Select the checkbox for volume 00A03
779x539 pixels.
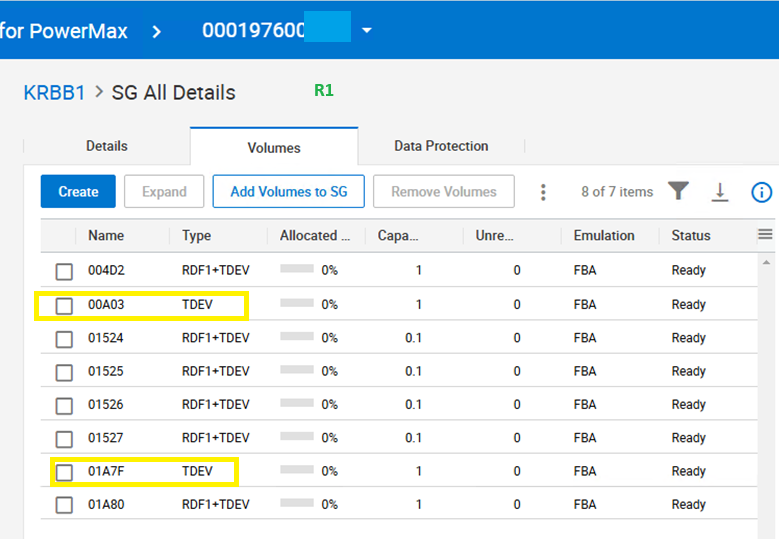pyautogui.click(x=64, y=305)
